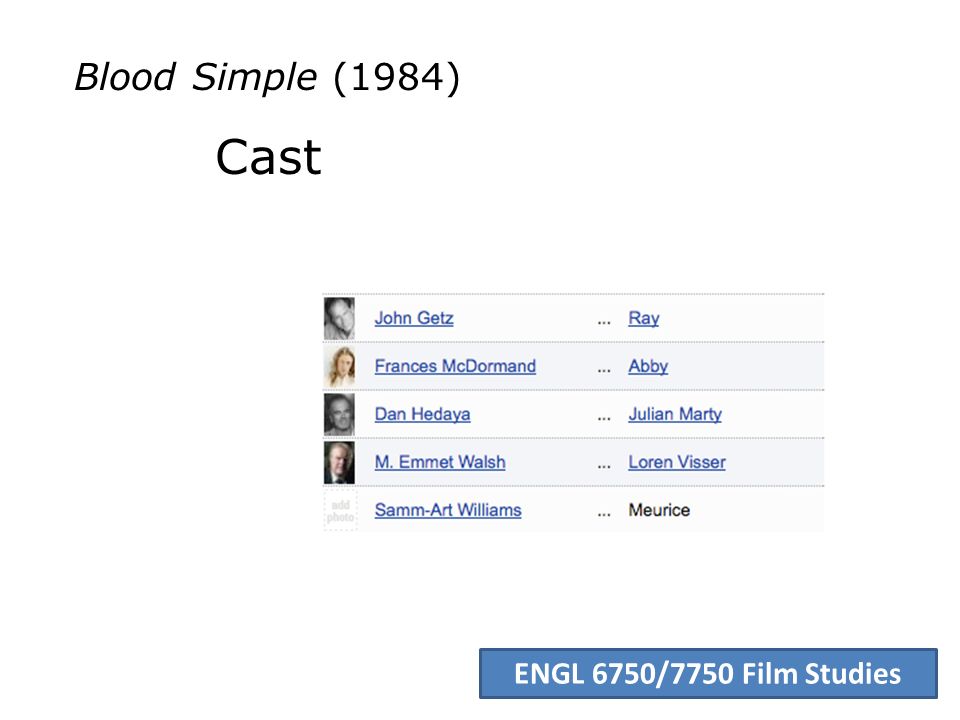960x720 pixels.
Task: Click the Meurice character name
Action: tap(659, 510)
